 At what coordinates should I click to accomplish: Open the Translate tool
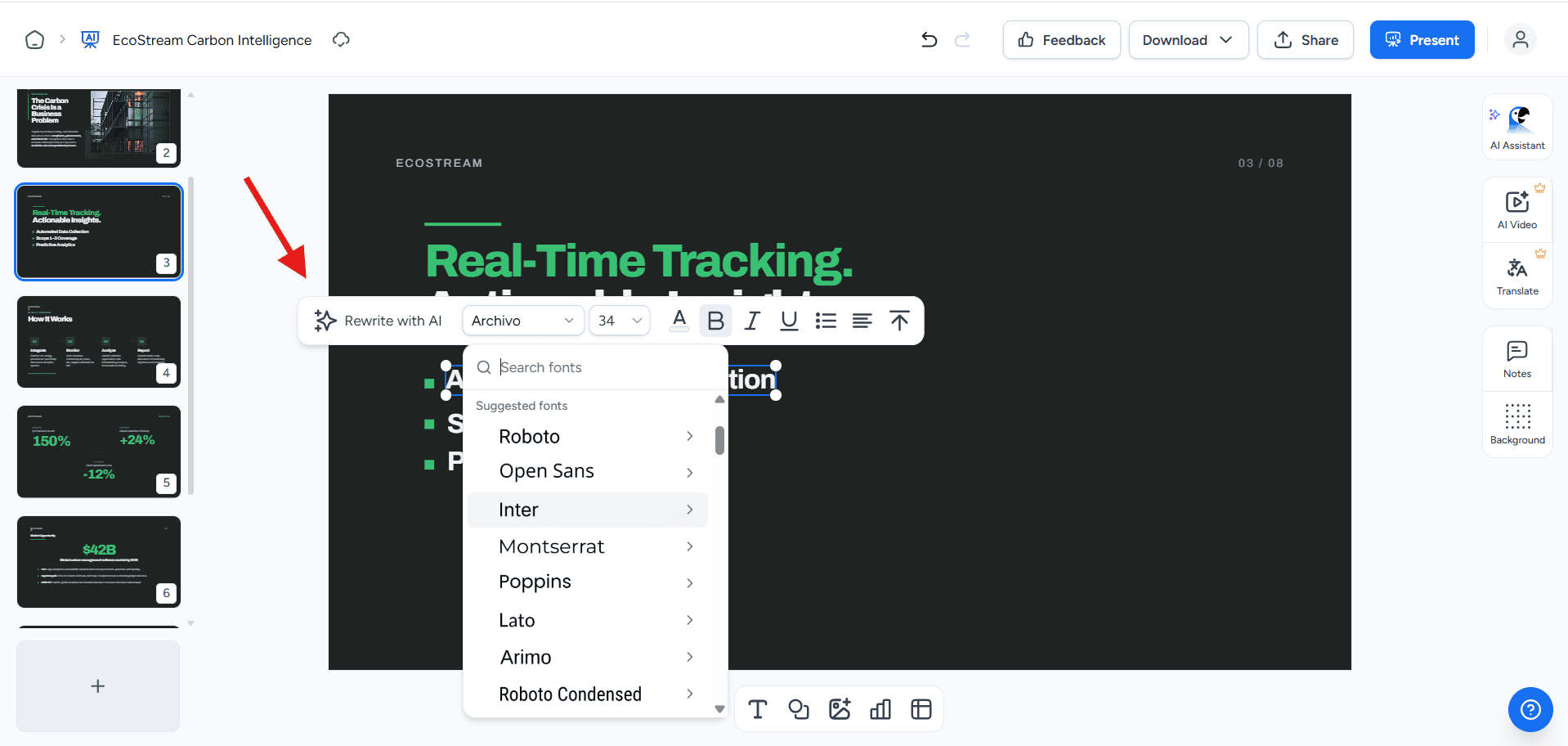coord(1517,276)
